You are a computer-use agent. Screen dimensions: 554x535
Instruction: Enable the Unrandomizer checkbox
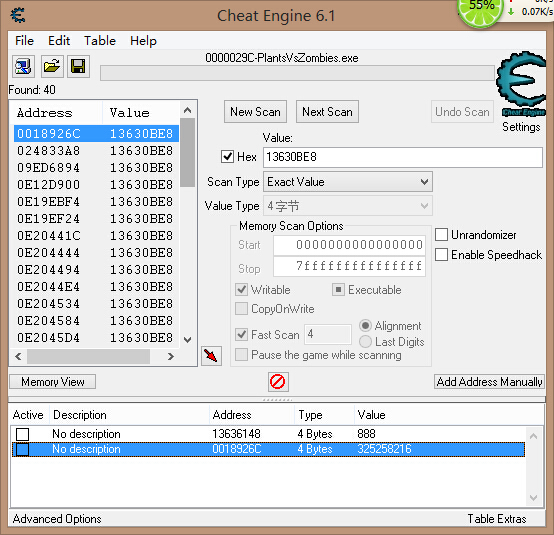pyautogui.click(x=441, y=235)
